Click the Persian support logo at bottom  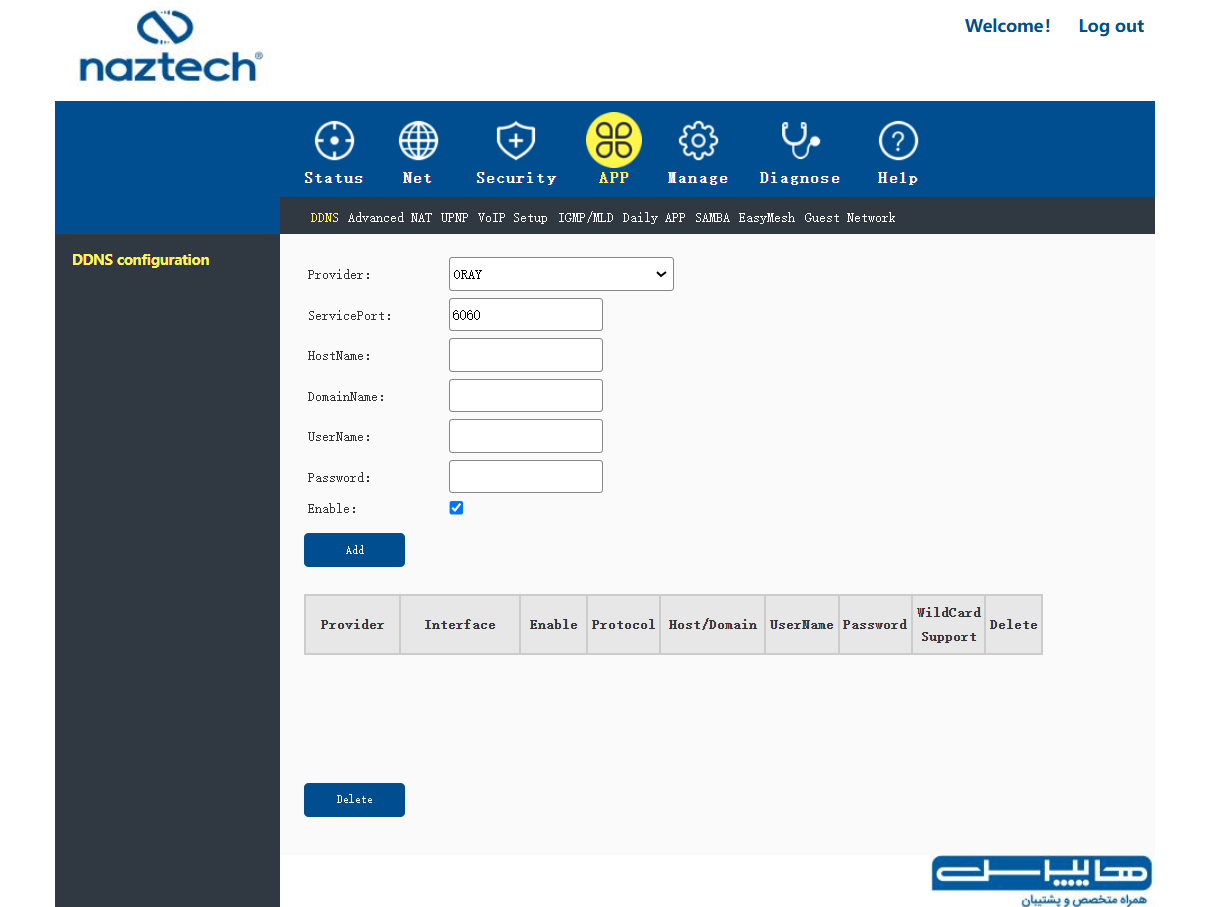click(x=1041, y=881)
